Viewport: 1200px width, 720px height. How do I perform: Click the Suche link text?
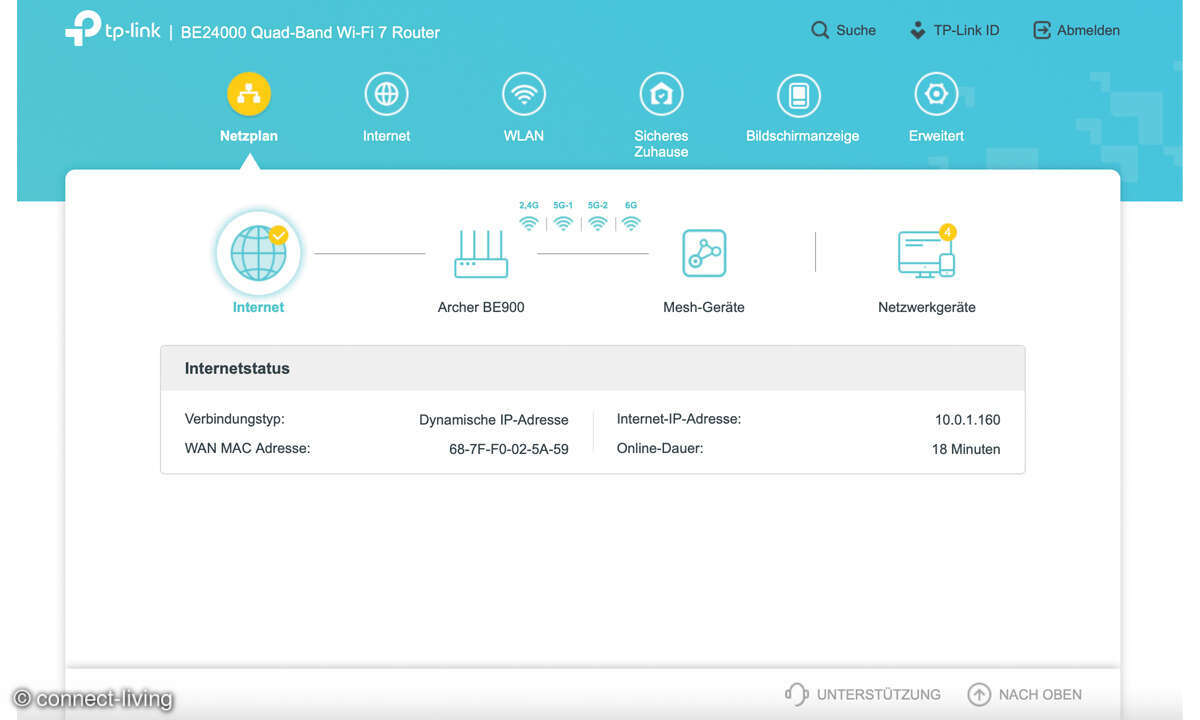point(856,30)
